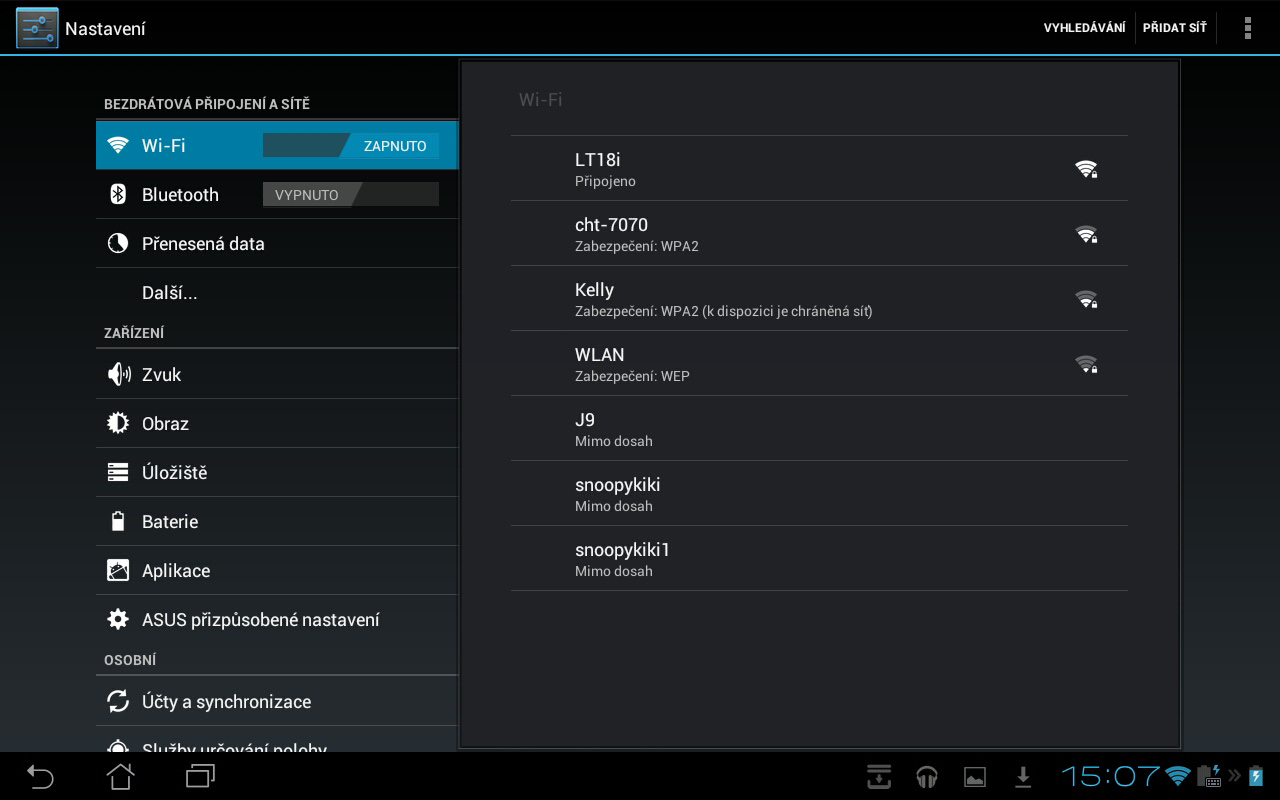Click Kelly network signal icon
Viewport: 1280px width, 800px height.
point(1086,299)
